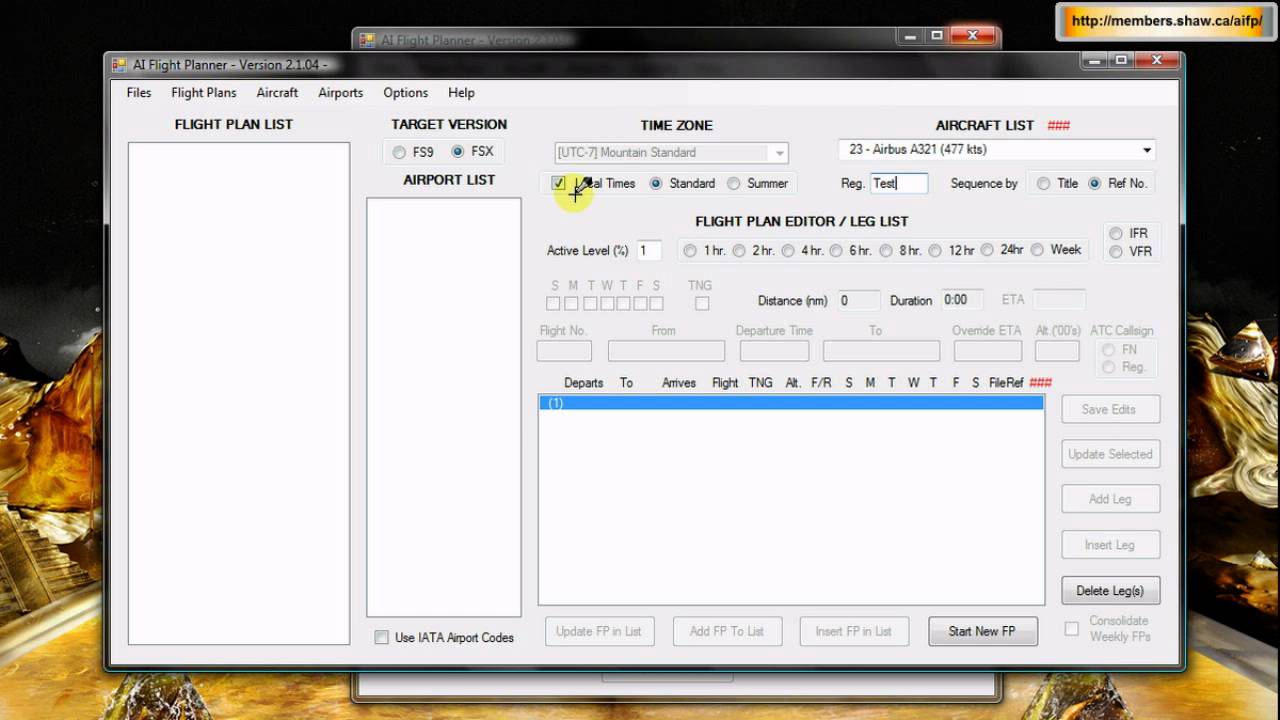Click the Reg. input field

tap(899, 183)
